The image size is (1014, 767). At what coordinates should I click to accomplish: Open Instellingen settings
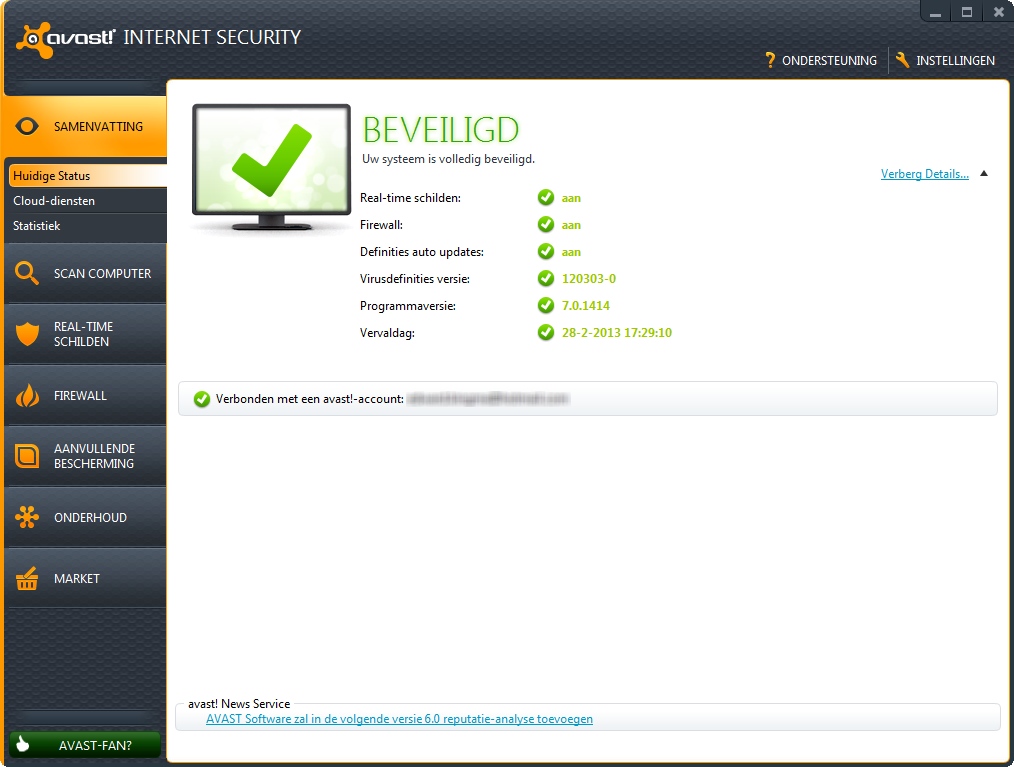click(945, 60)
